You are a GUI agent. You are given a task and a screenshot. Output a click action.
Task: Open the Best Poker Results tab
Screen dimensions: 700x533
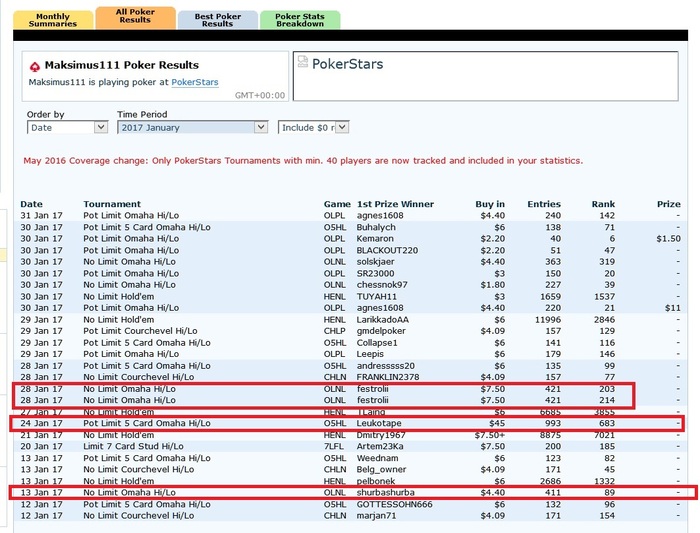coord(217,19)
